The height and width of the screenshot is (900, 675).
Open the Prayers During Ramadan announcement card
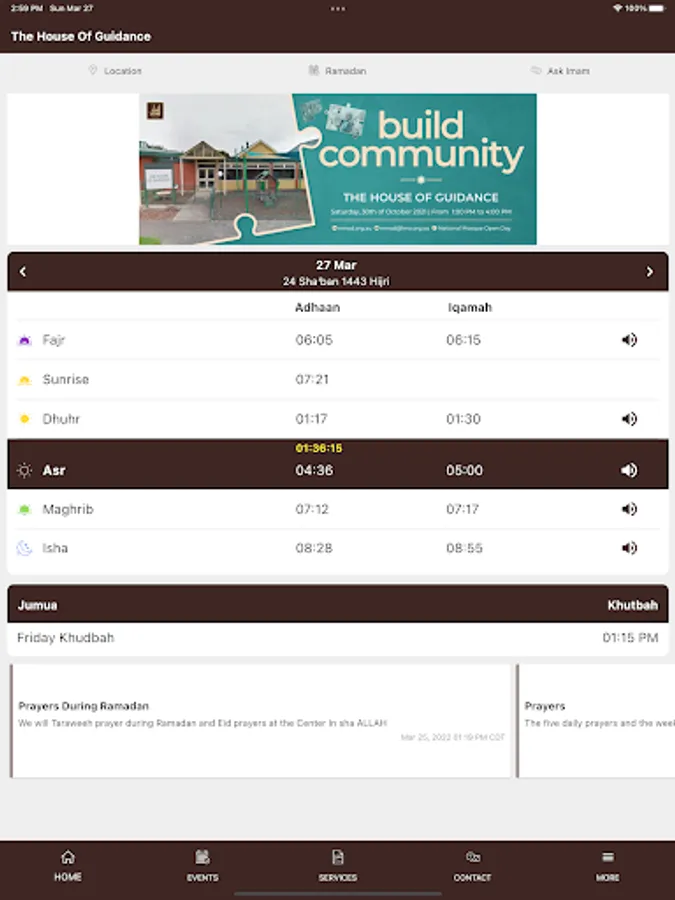[260, 721]
